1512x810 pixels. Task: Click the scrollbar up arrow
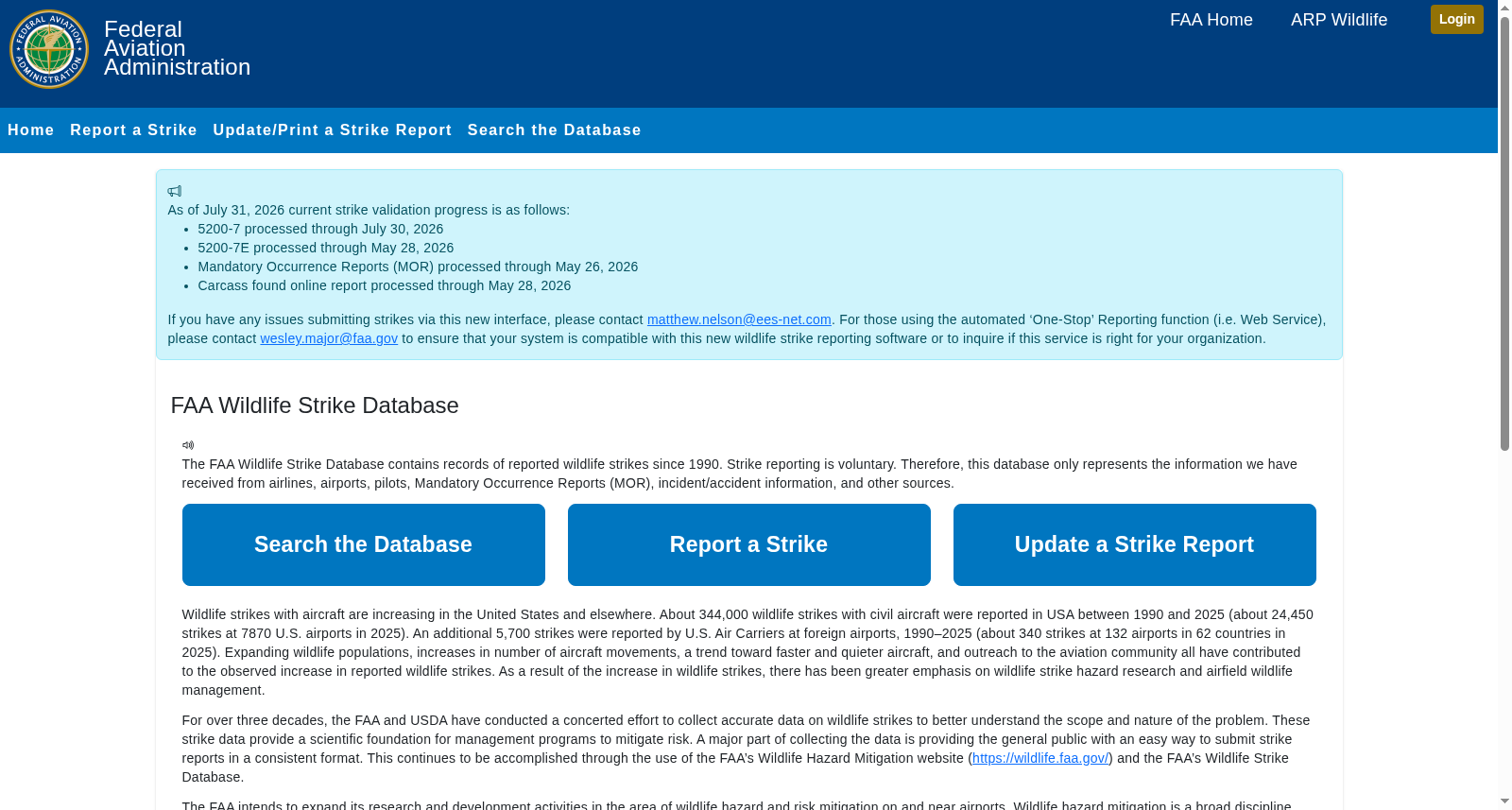point(1505,8)
